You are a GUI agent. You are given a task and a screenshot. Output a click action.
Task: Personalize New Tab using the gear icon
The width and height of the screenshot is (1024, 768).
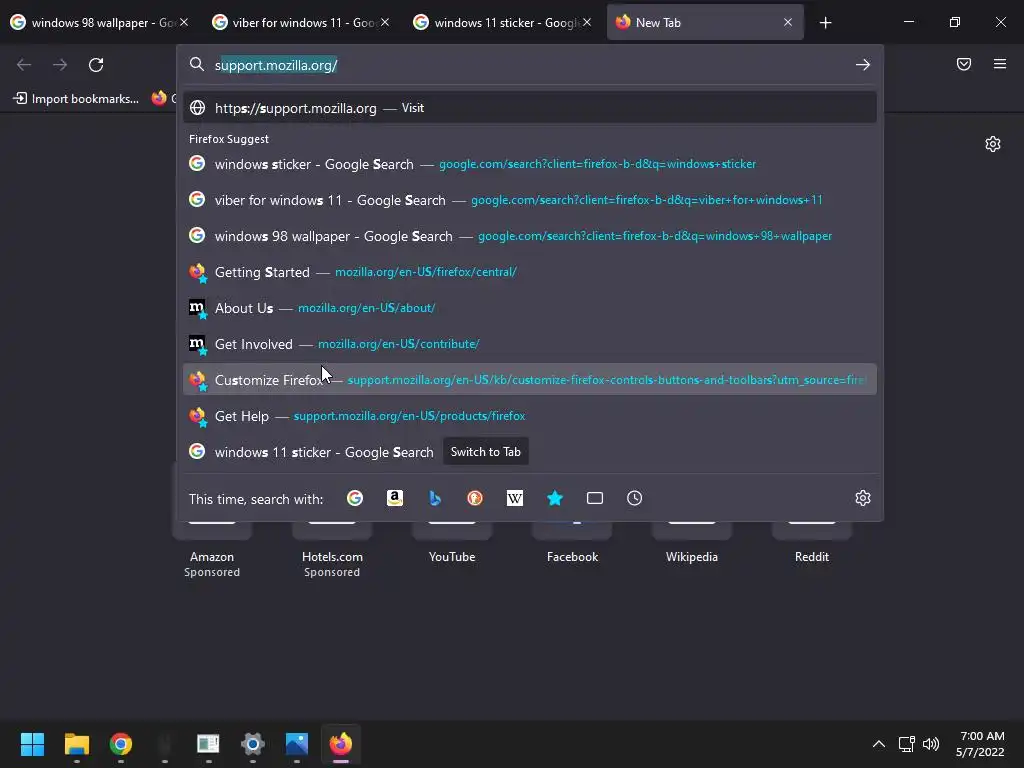click(x=993, y=144)
